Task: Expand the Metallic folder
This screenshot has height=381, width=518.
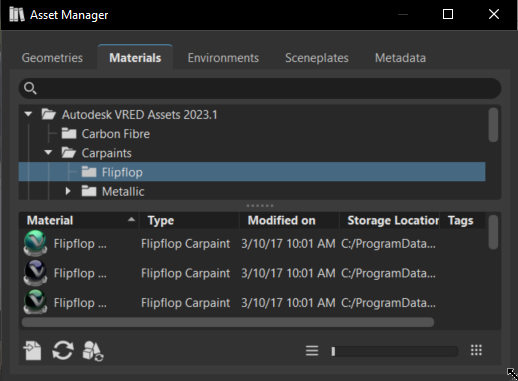Action: (x=68, y=191)
